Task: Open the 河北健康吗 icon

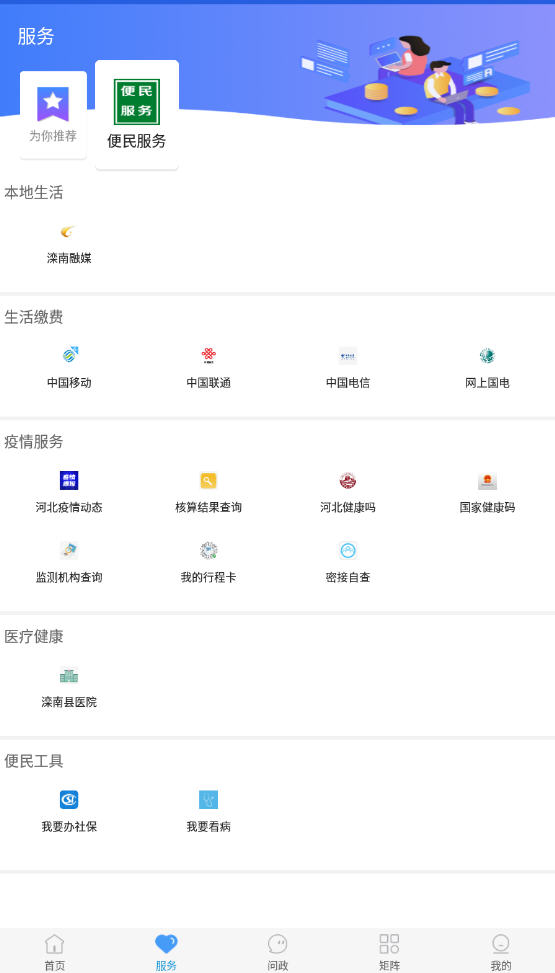Action: (x=348, y=480)
